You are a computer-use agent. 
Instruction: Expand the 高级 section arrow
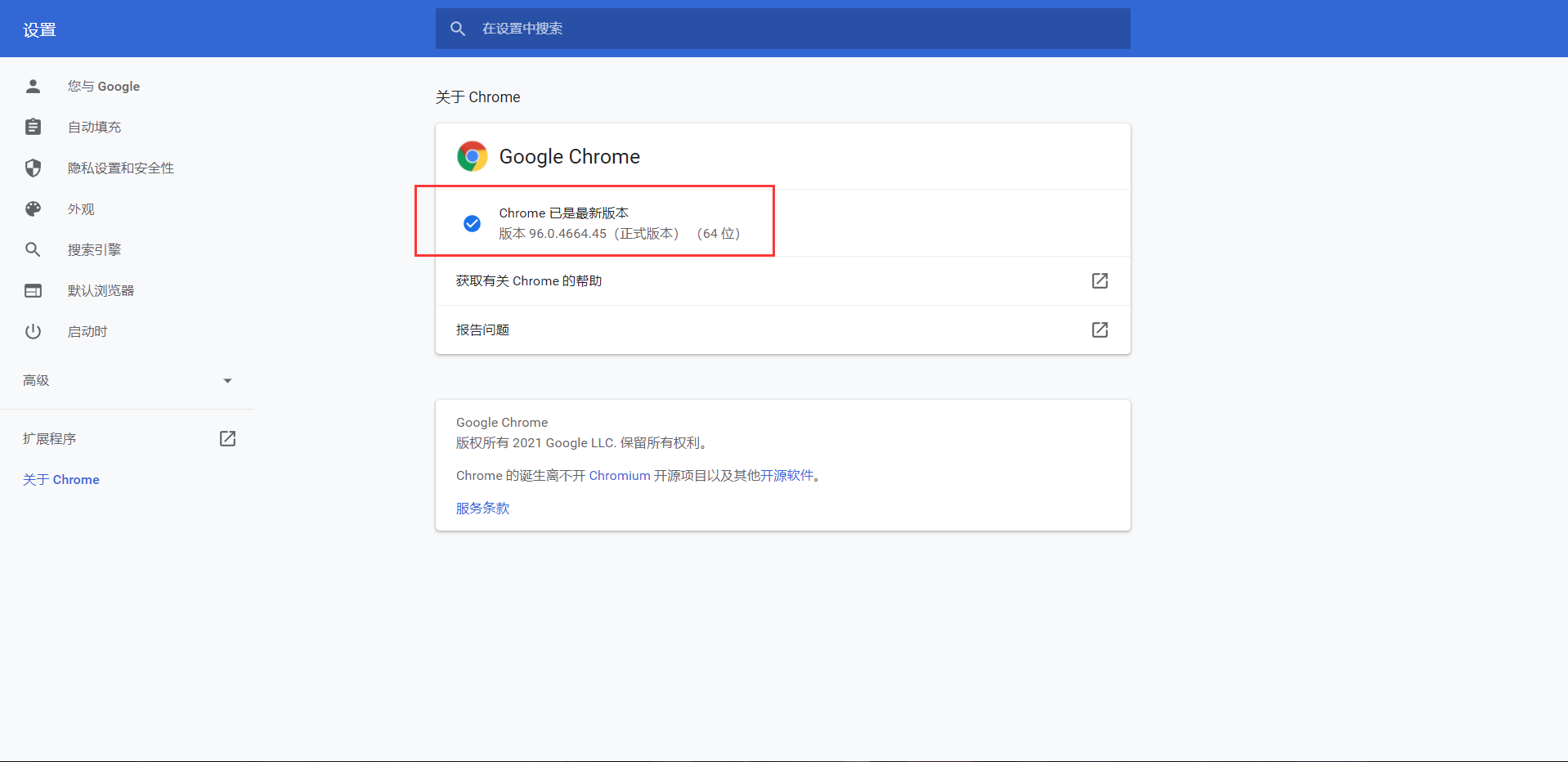point(227,380)
